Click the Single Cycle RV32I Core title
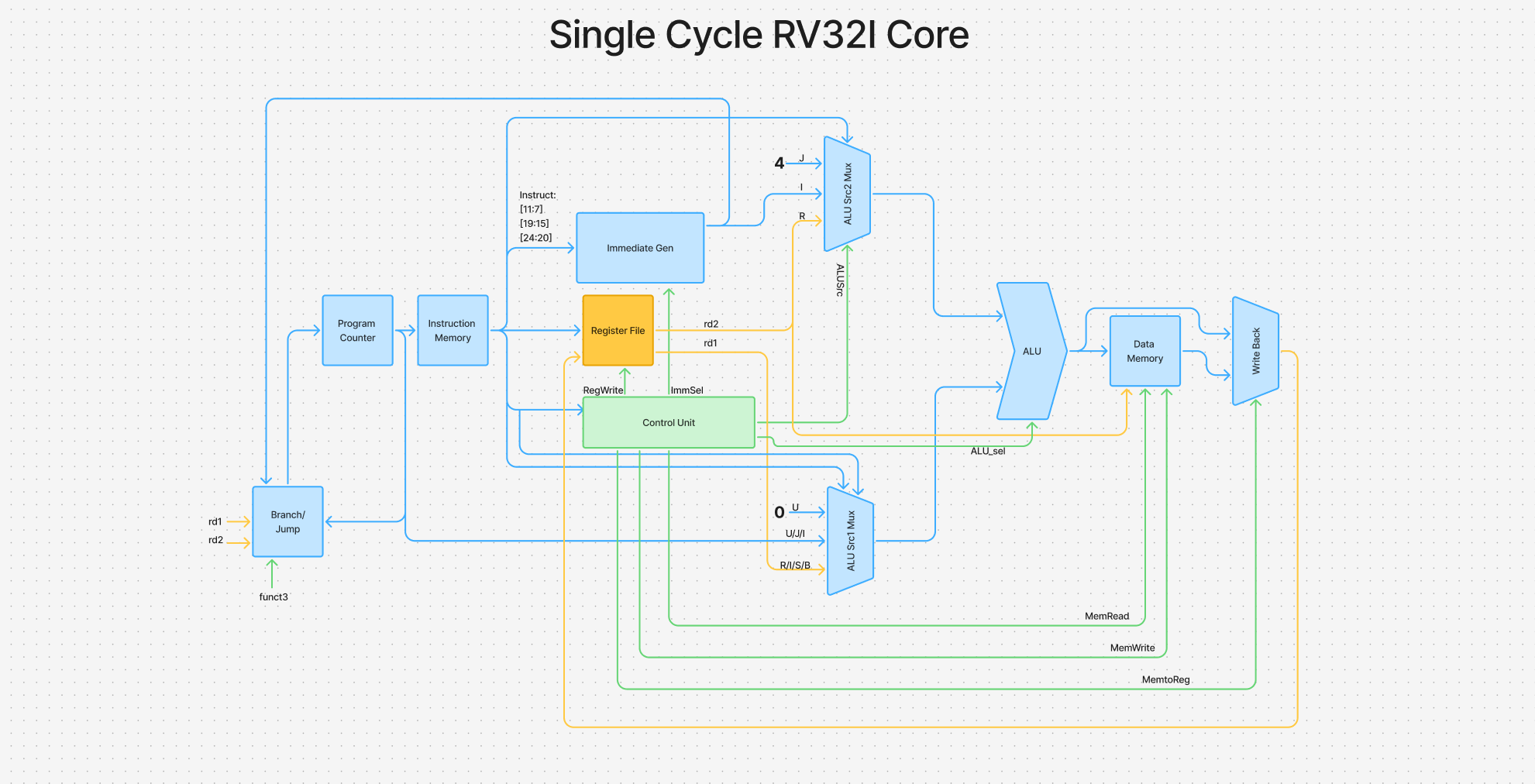 coord(759,35)
